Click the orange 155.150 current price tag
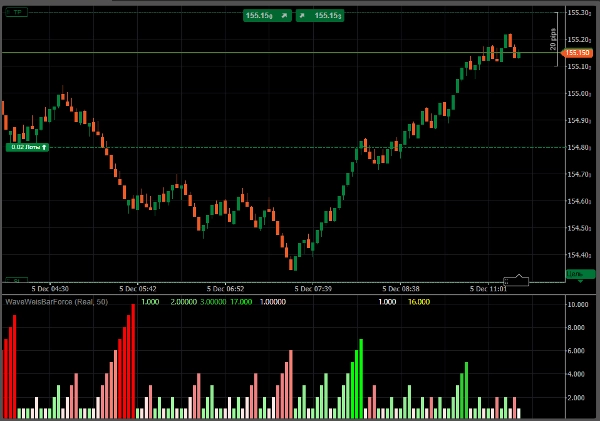Screen dimensions: 600x421 click(577, 52)
